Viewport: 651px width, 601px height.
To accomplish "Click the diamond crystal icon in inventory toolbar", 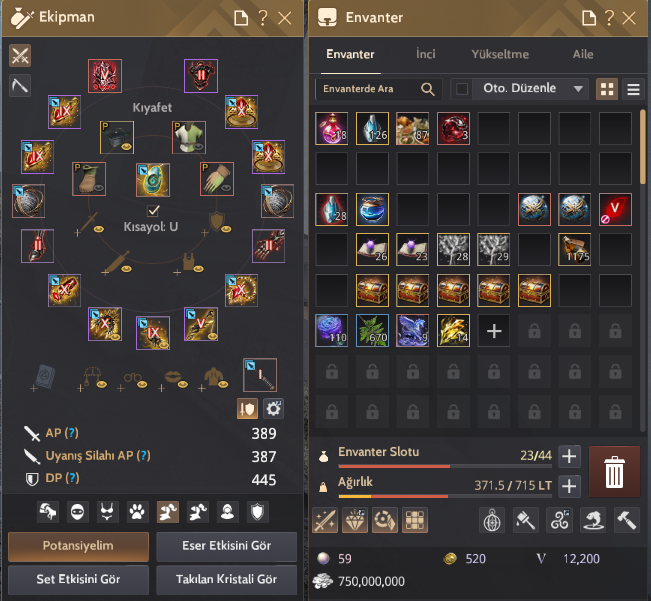I will (355, 520).
